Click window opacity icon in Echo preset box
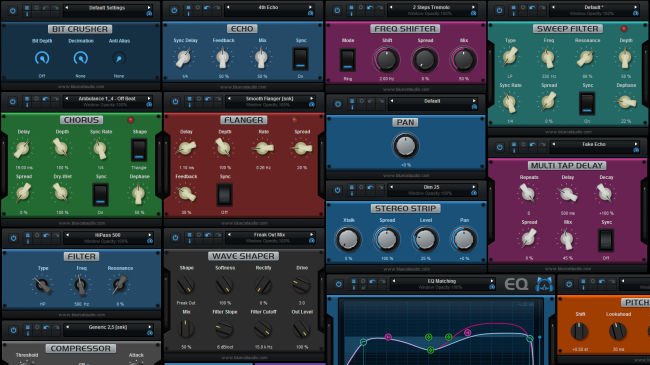Viewport: 650px width, 365px height. click(x=310, y=13)
